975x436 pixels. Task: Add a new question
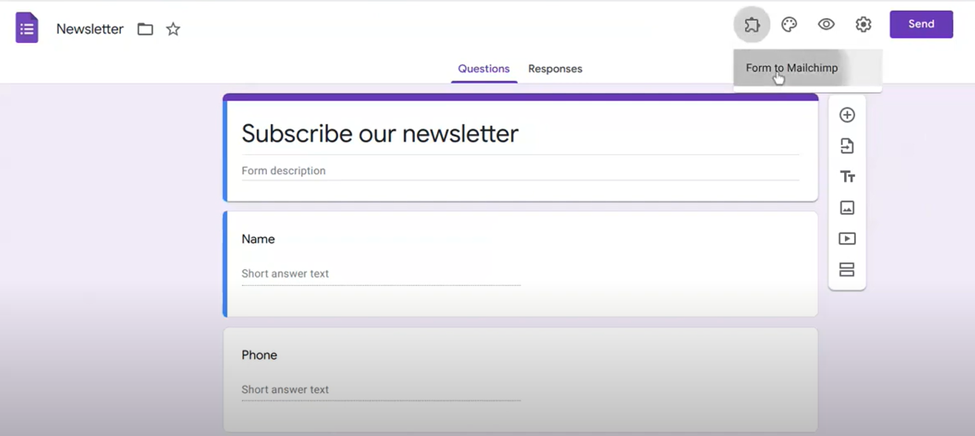point(847,115)
